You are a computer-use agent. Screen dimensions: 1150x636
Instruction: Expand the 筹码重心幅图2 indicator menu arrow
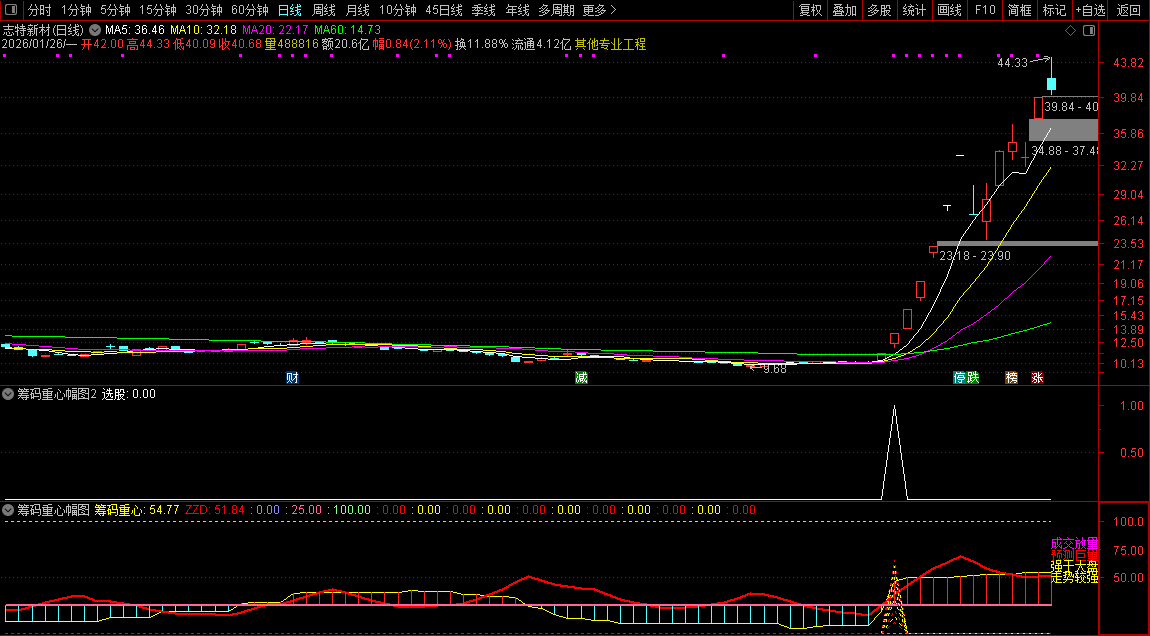[8, 394]
